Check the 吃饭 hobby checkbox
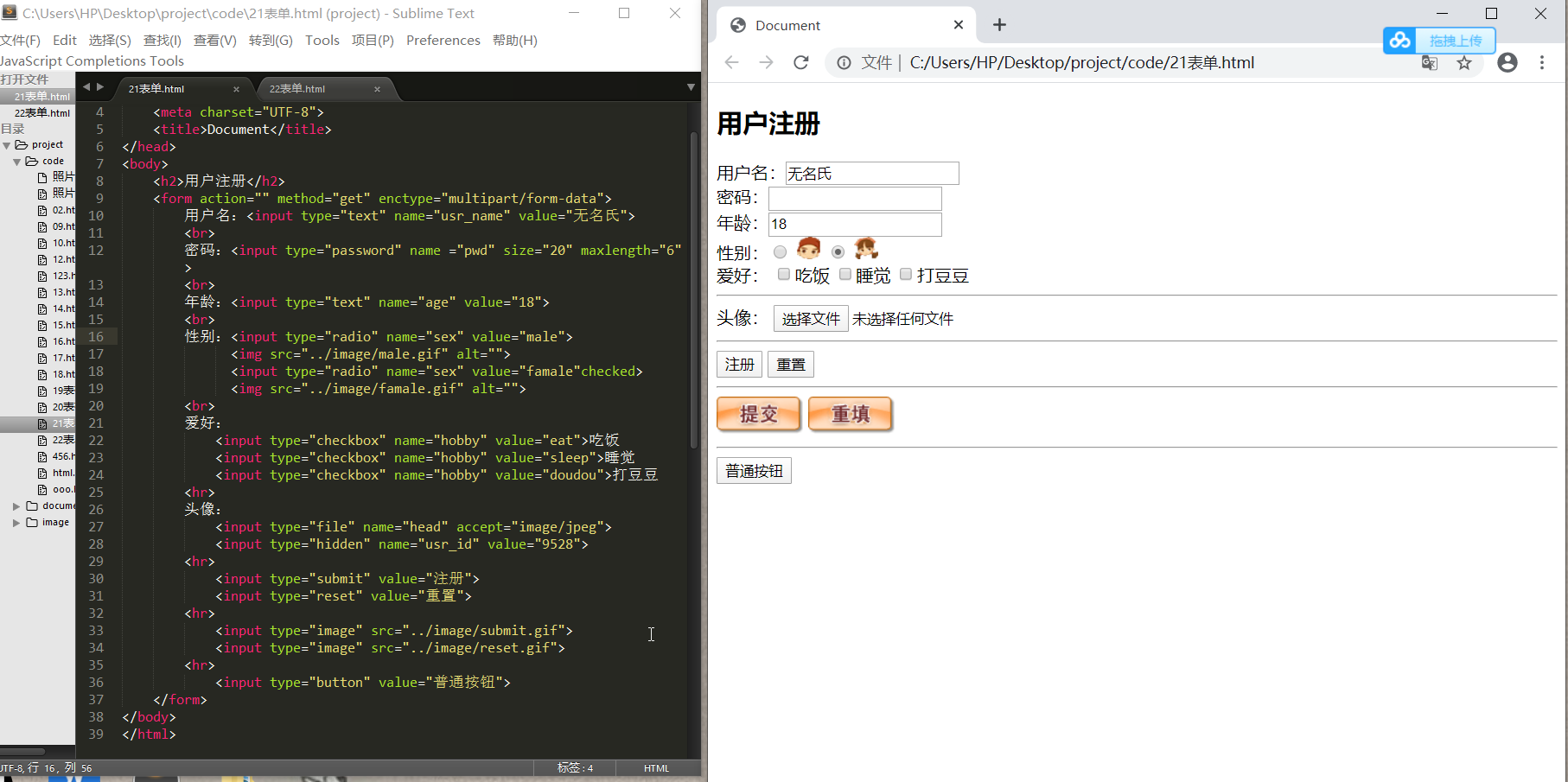The width and height of the screenshot is (1568, 782). [784, 274]
